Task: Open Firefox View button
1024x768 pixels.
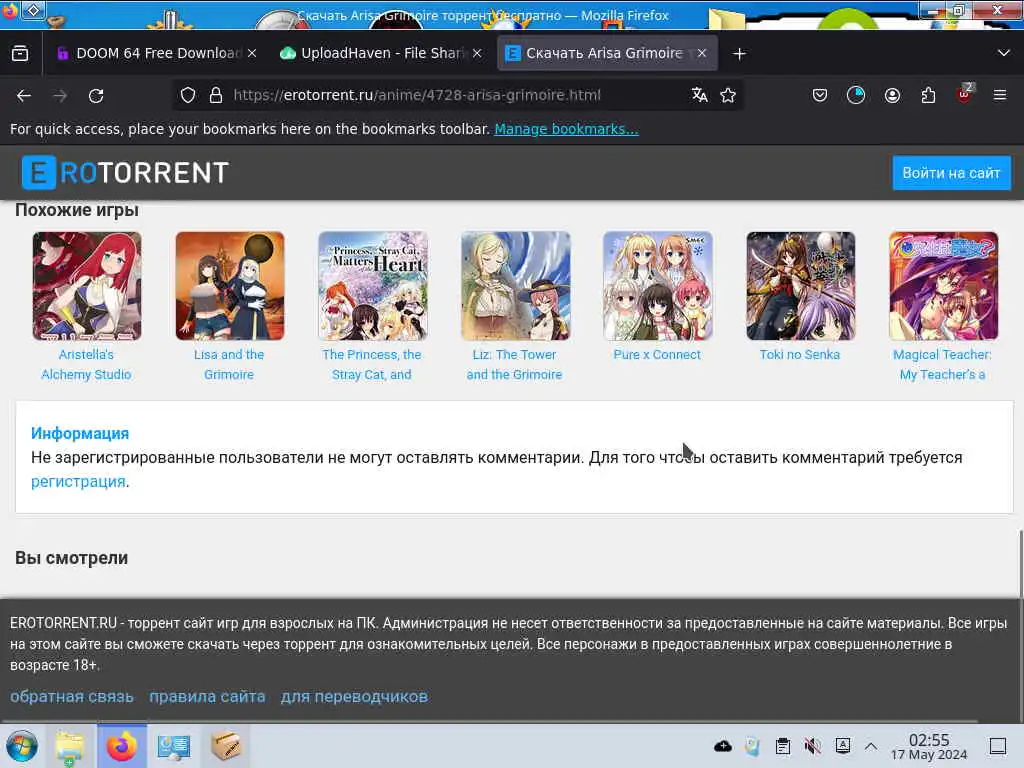Action: coord(20,54)
